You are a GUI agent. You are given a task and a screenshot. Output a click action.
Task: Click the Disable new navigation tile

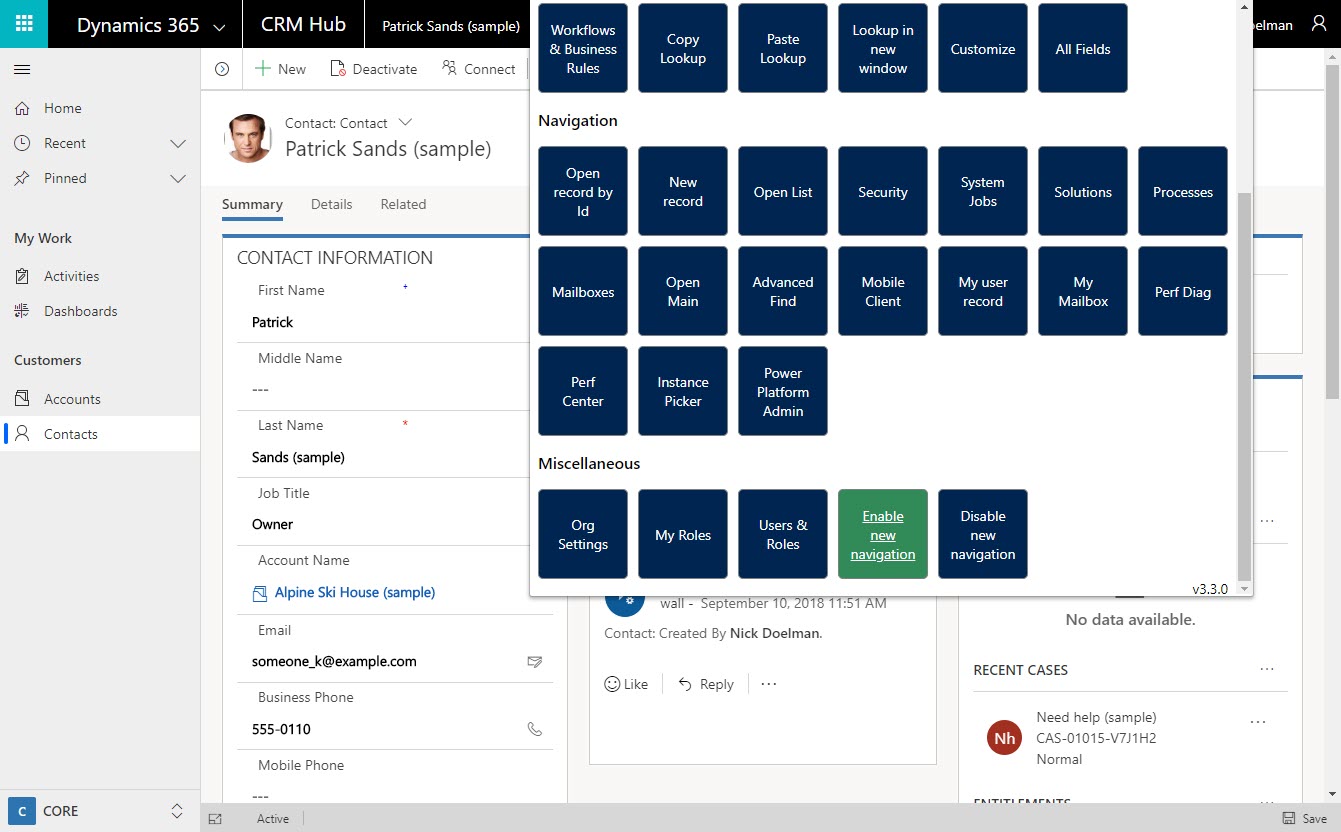click(x=982, y=535)
